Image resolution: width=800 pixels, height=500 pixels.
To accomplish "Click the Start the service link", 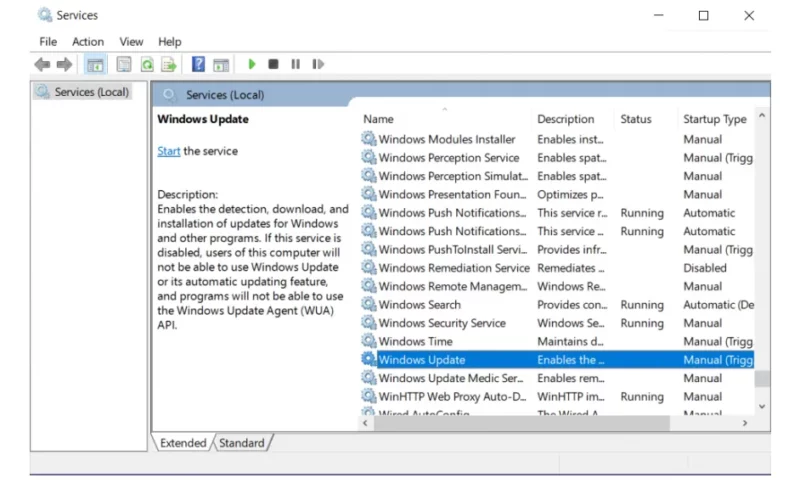I will 168,151.
